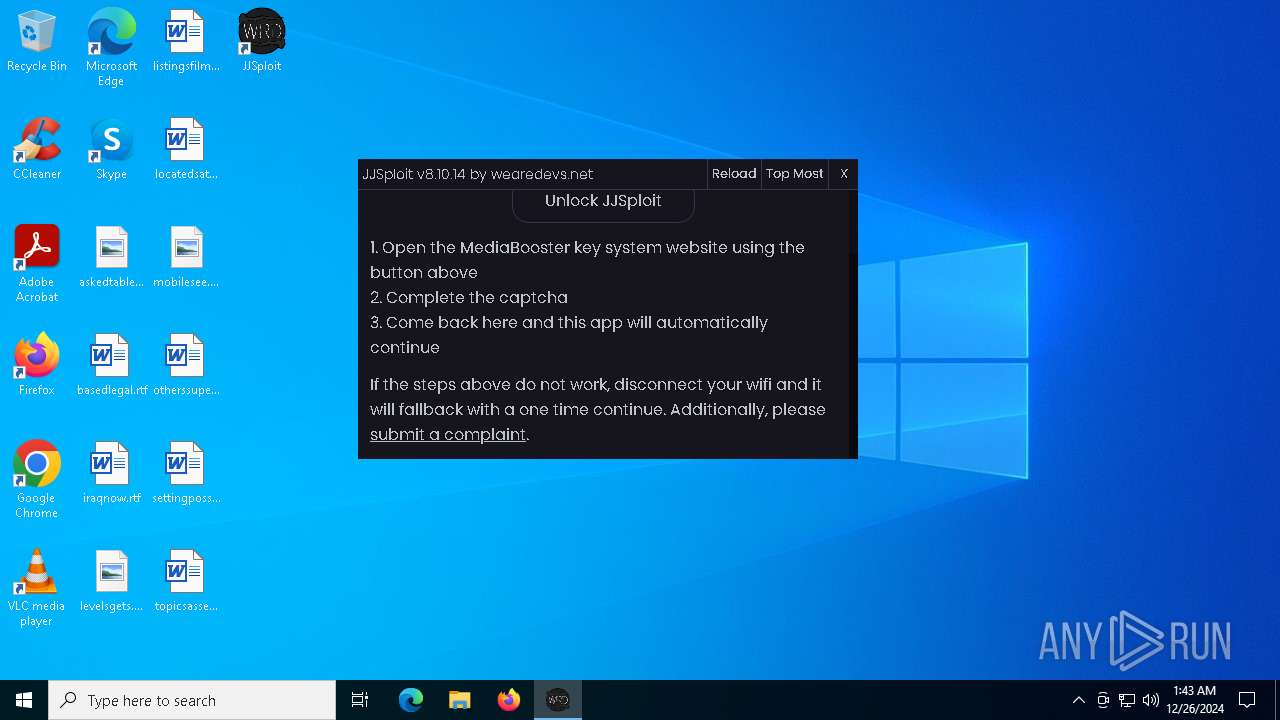Click the Unlock JJSploit button
The width and height of the screenshot is (1280, 720).
point(603,201)
